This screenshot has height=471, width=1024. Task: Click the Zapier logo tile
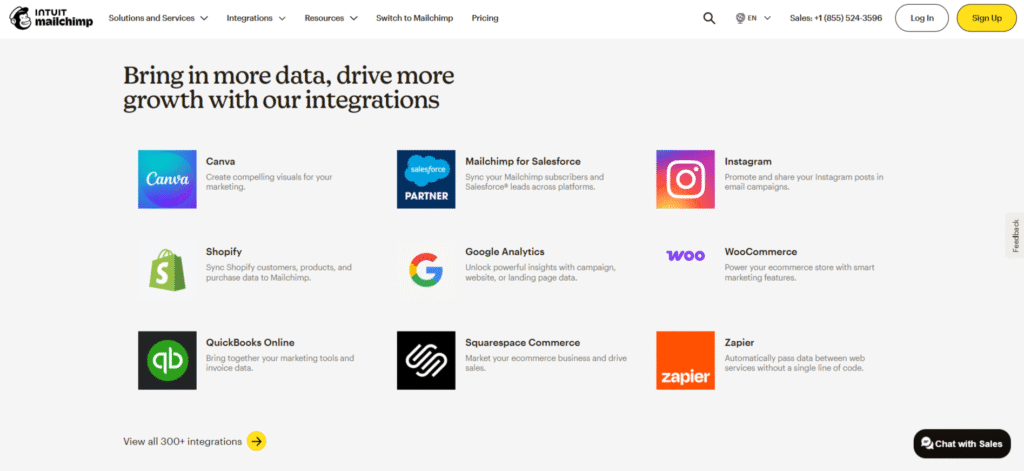point(685,361)
